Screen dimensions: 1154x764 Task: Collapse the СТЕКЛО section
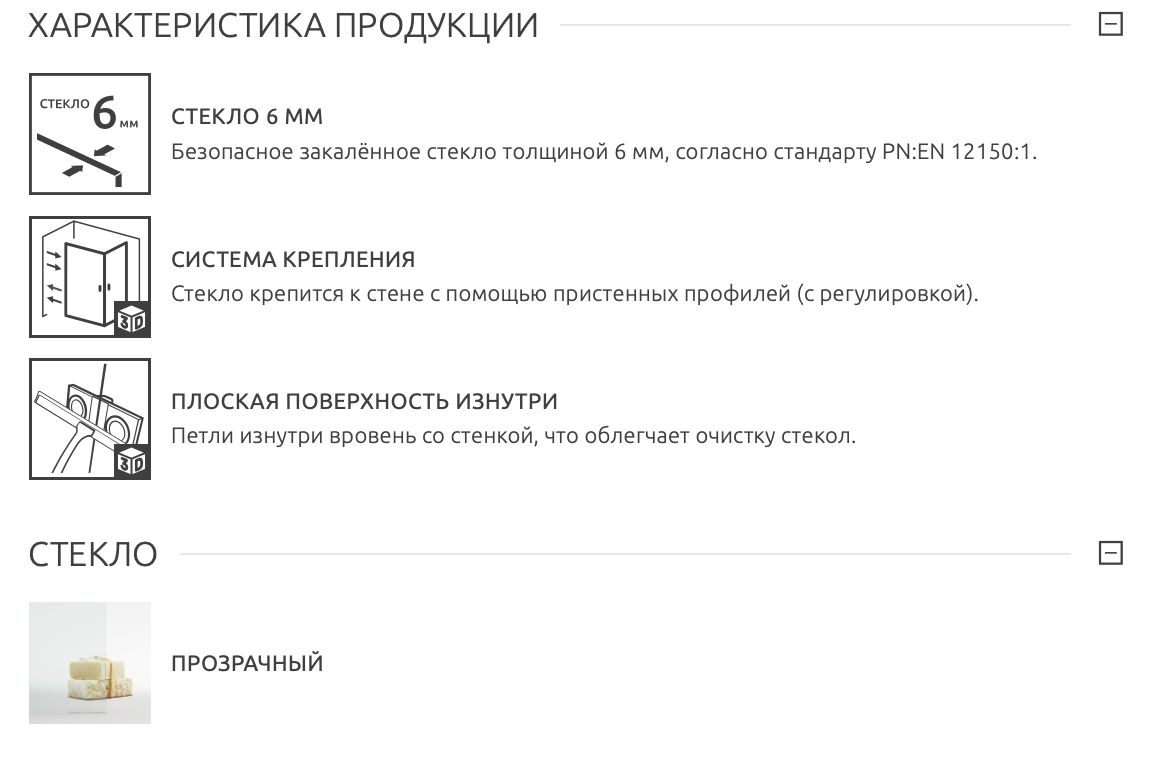click(x=1110, y=553)
